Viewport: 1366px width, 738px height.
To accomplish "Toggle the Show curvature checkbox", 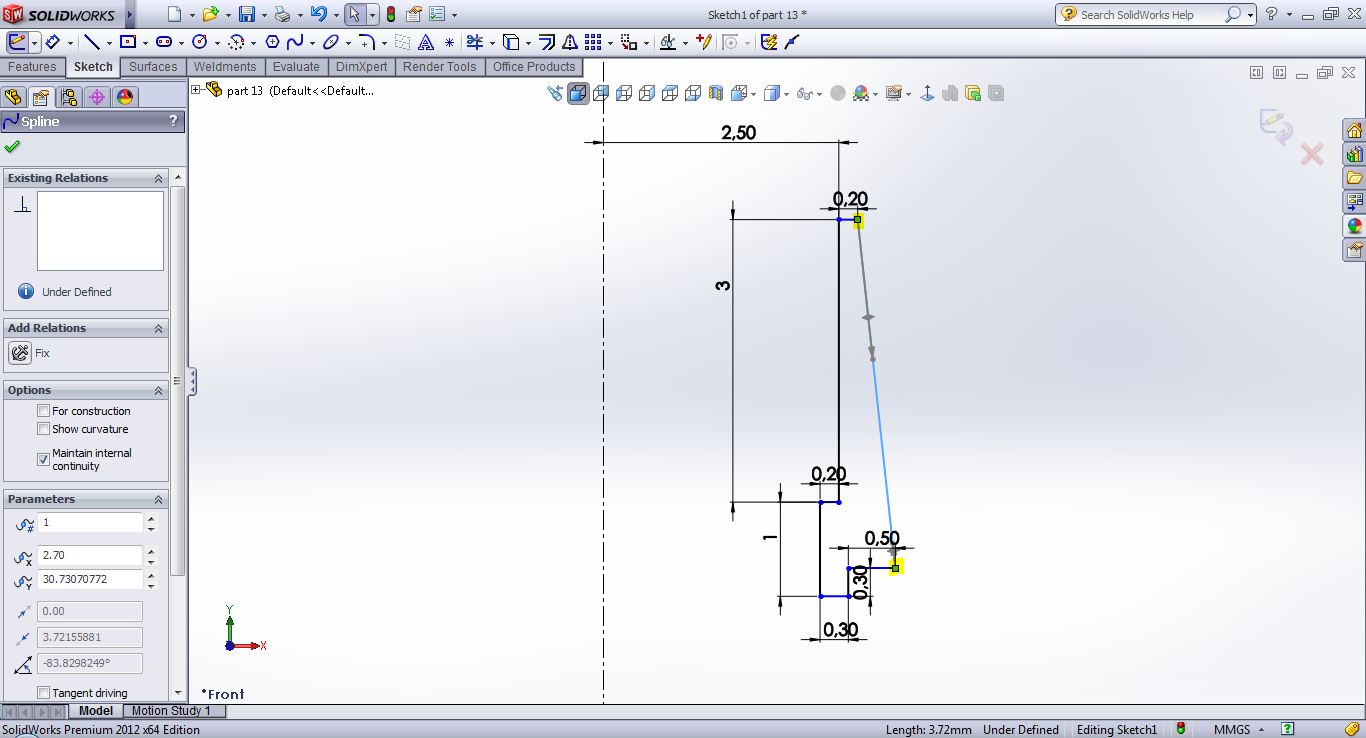I will [43, 429].
